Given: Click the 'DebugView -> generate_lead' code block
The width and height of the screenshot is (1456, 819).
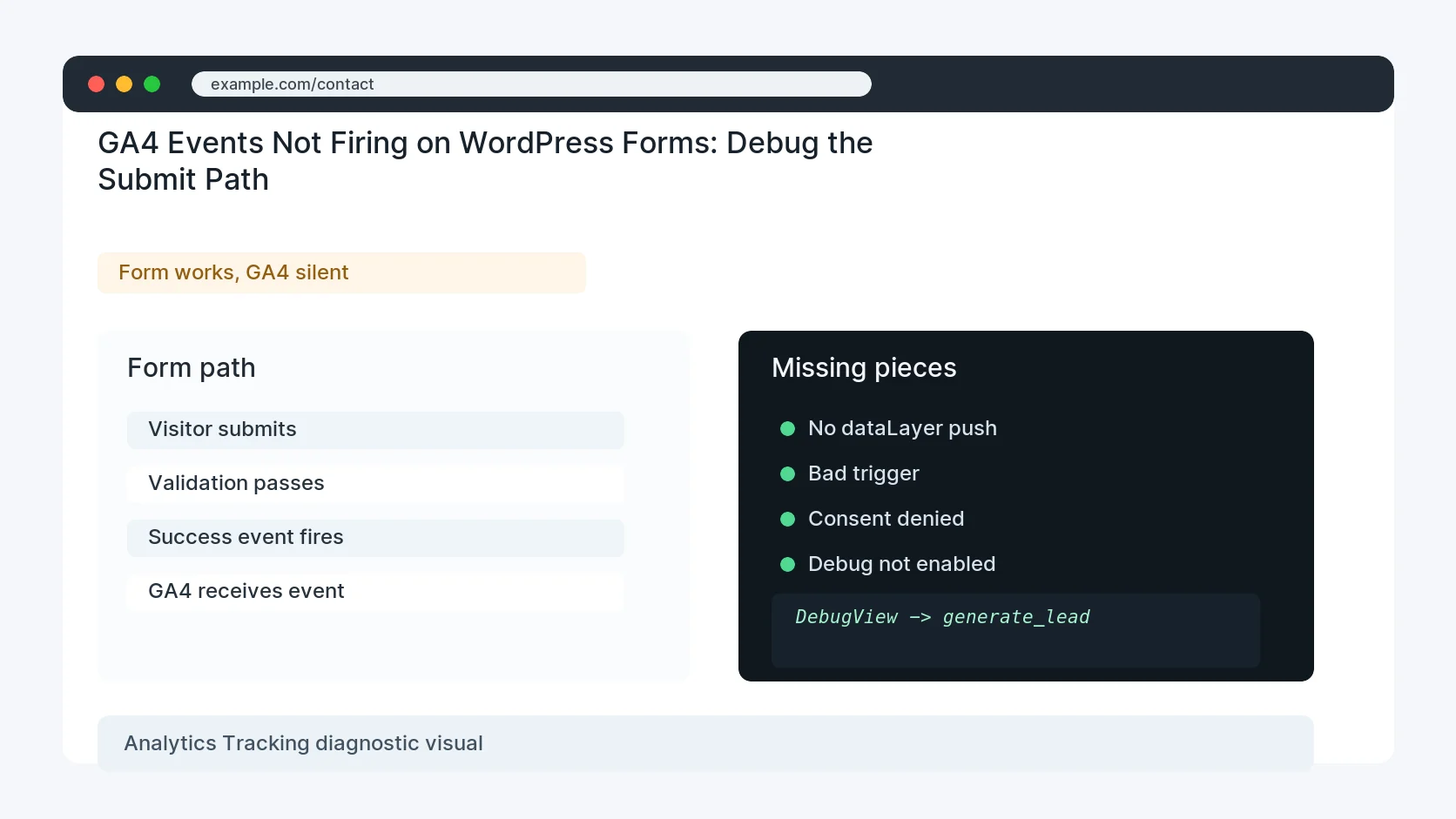Looking at the screenshot, I should [1015, 631].
